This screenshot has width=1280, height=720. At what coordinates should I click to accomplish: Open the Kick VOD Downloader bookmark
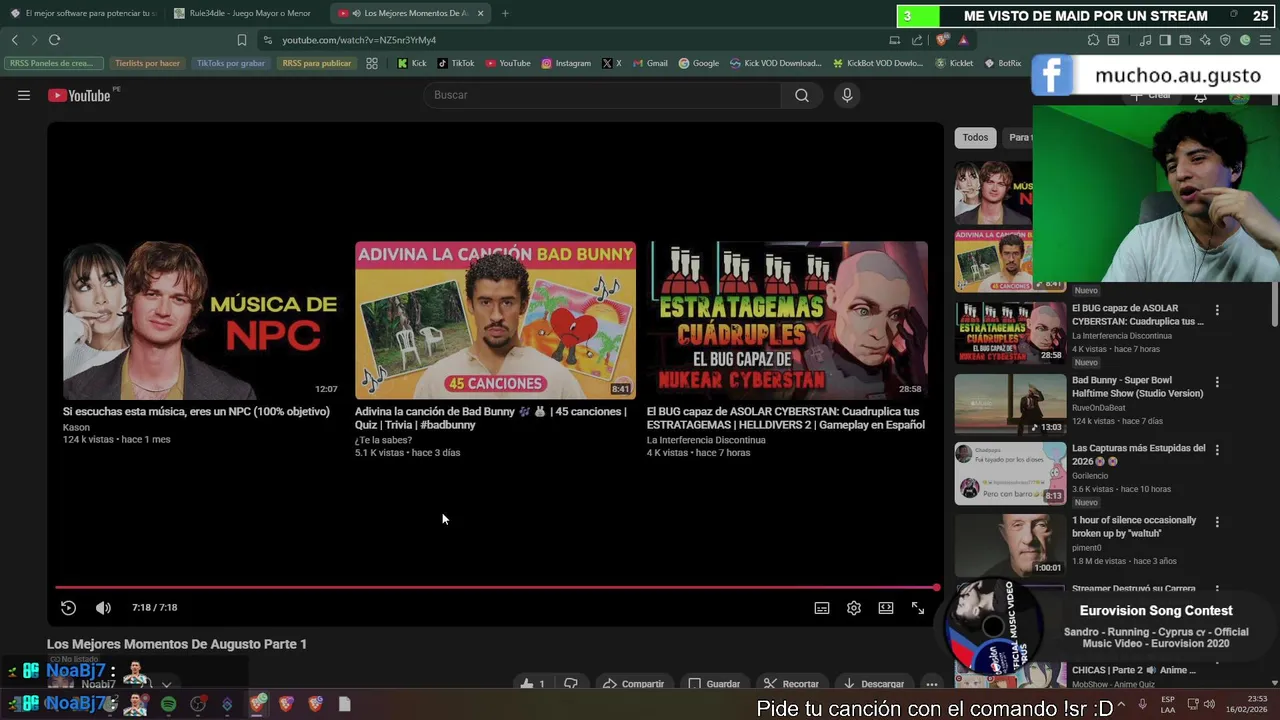[x=776, y=63]
